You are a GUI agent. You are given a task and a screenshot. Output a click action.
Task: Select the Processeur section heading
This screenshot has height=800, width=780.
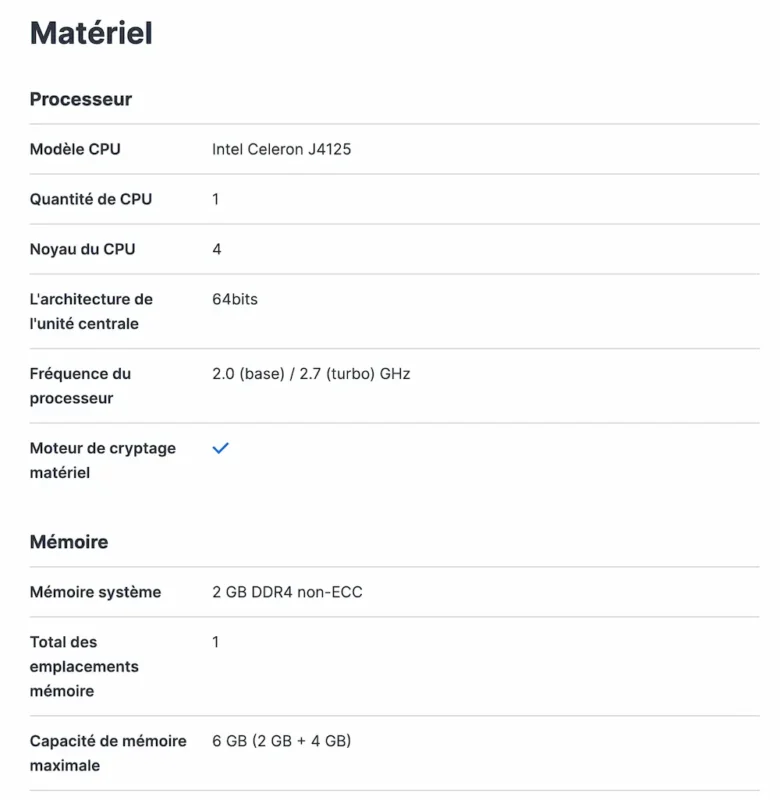(x=81, y=99)
